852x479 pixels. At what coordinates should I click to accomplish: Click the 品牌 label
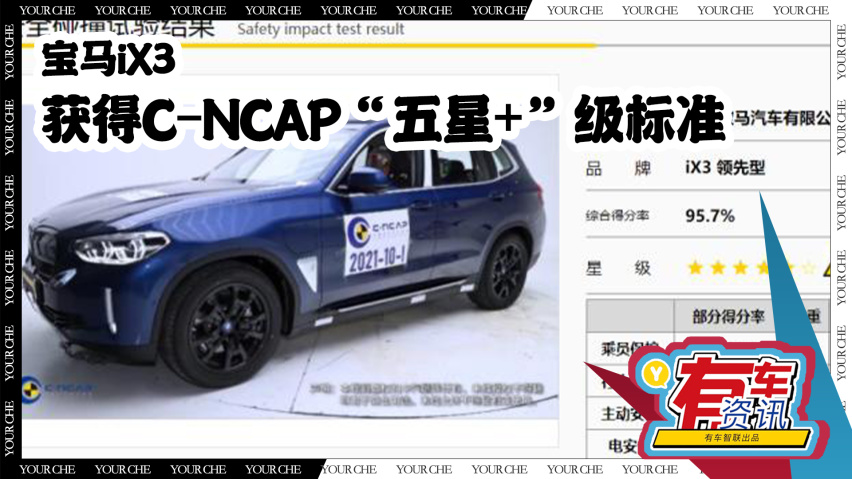(x=618, y=168)
